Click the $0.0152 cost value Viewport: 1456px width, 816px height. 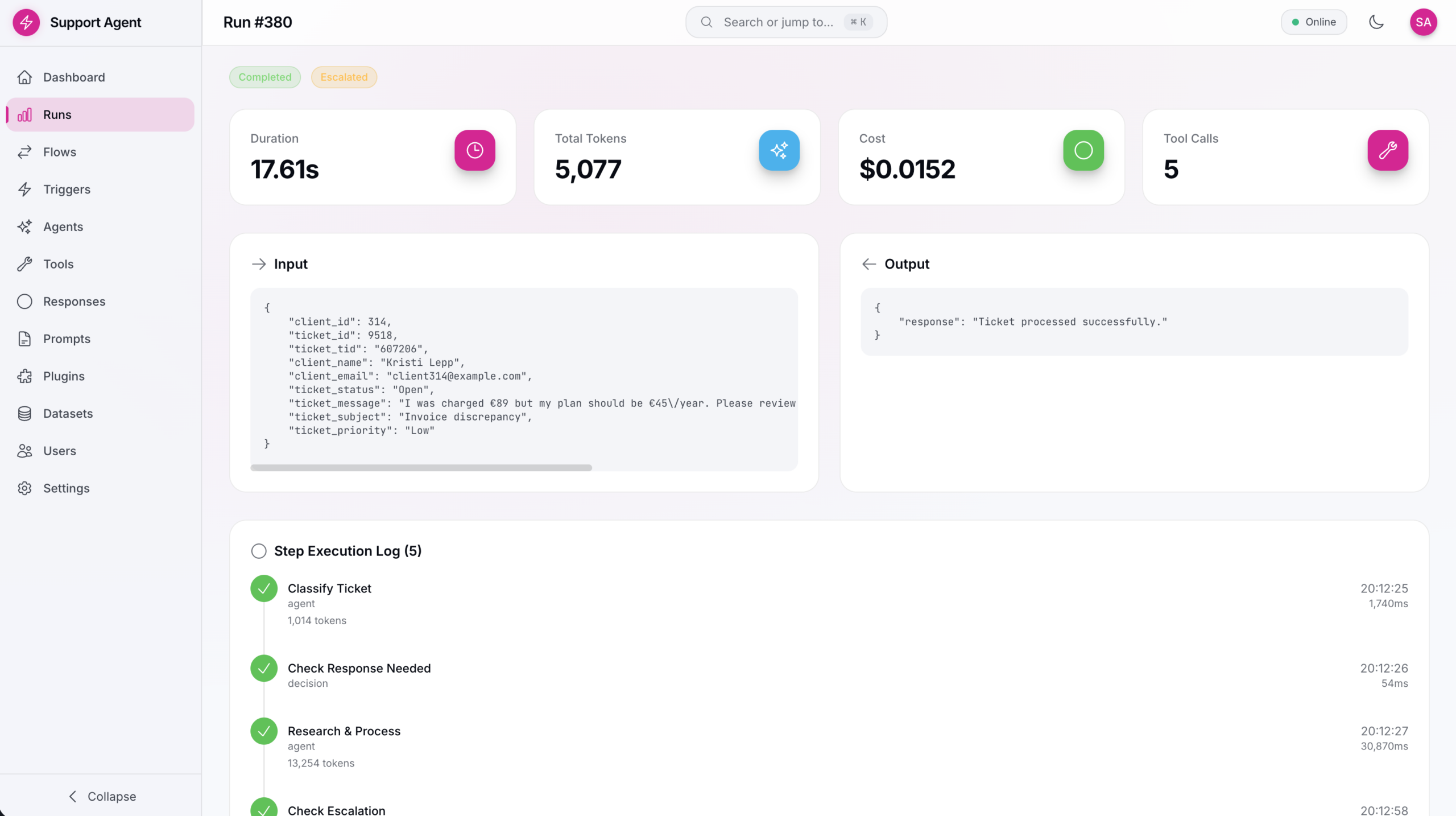907,170
